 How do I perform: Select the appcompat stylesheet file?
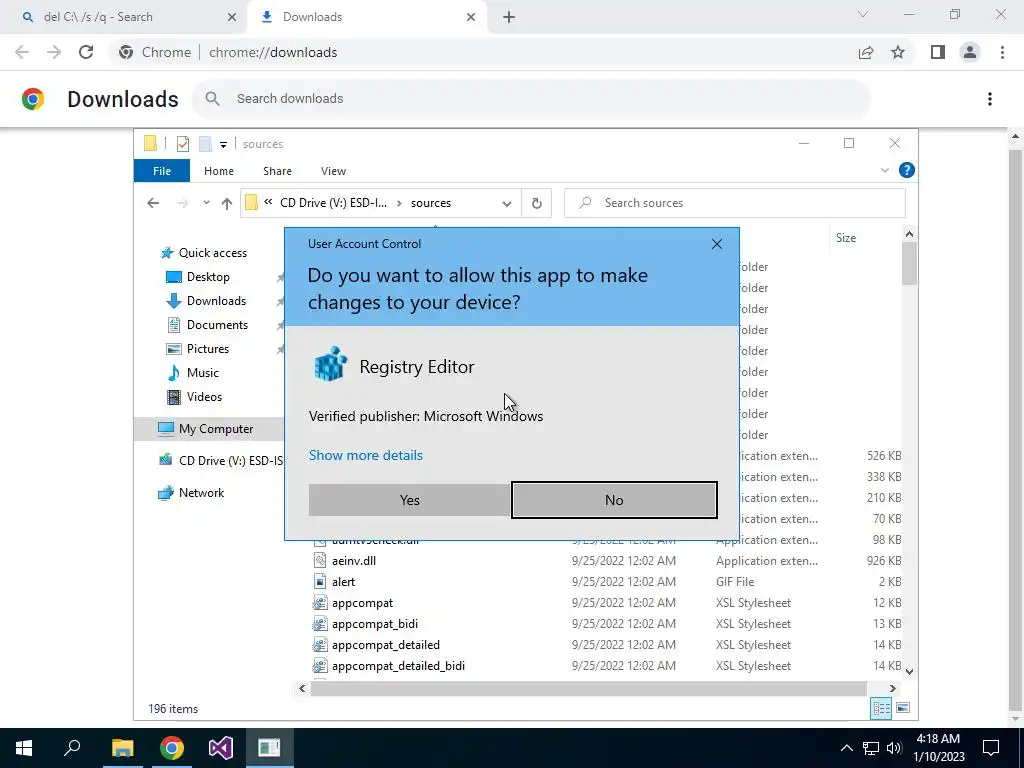pyautogui.click(x=362, y=603)
